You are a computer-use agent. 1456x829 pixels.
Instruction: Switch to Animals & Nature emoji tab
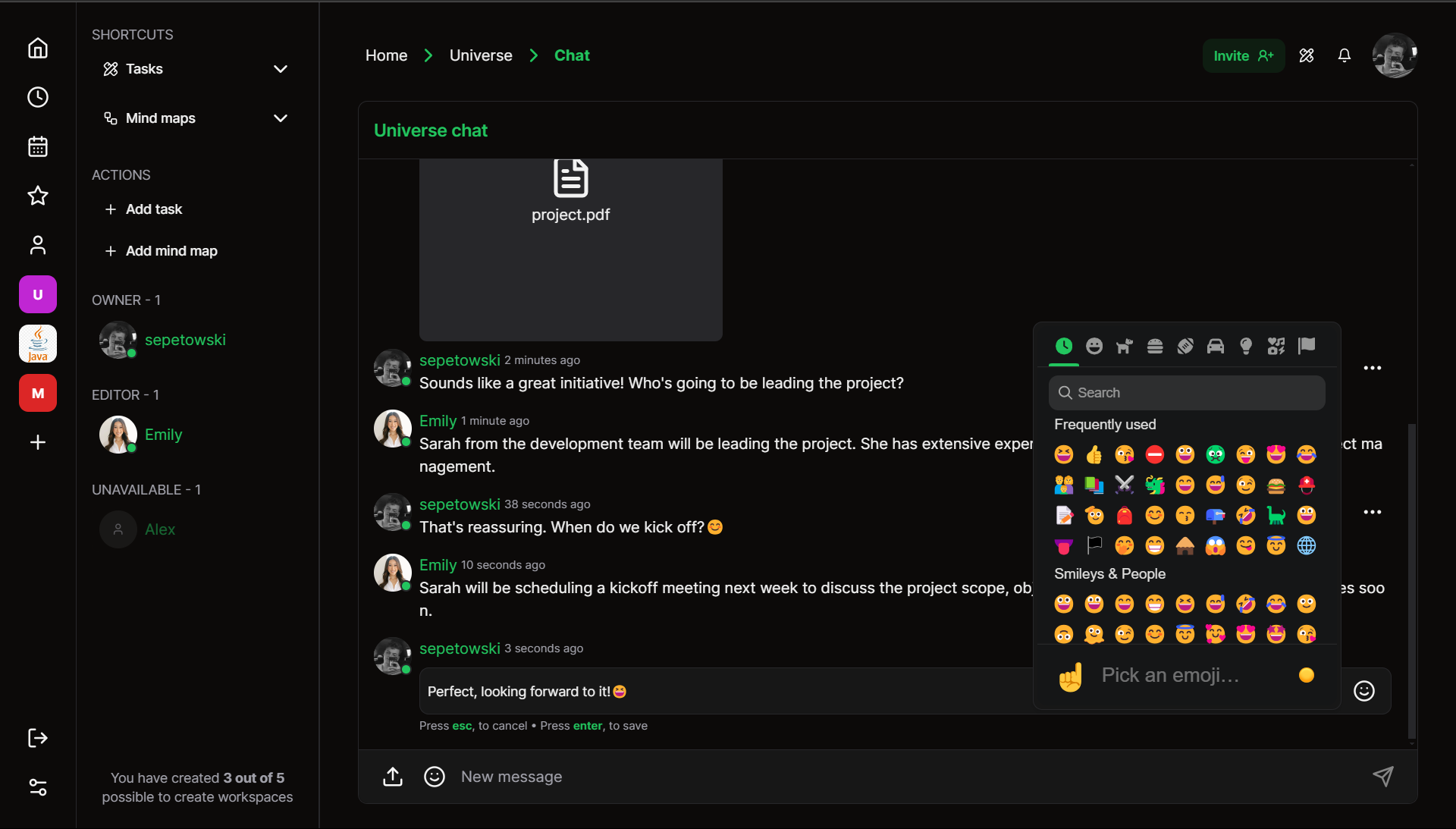(1124, 347)
